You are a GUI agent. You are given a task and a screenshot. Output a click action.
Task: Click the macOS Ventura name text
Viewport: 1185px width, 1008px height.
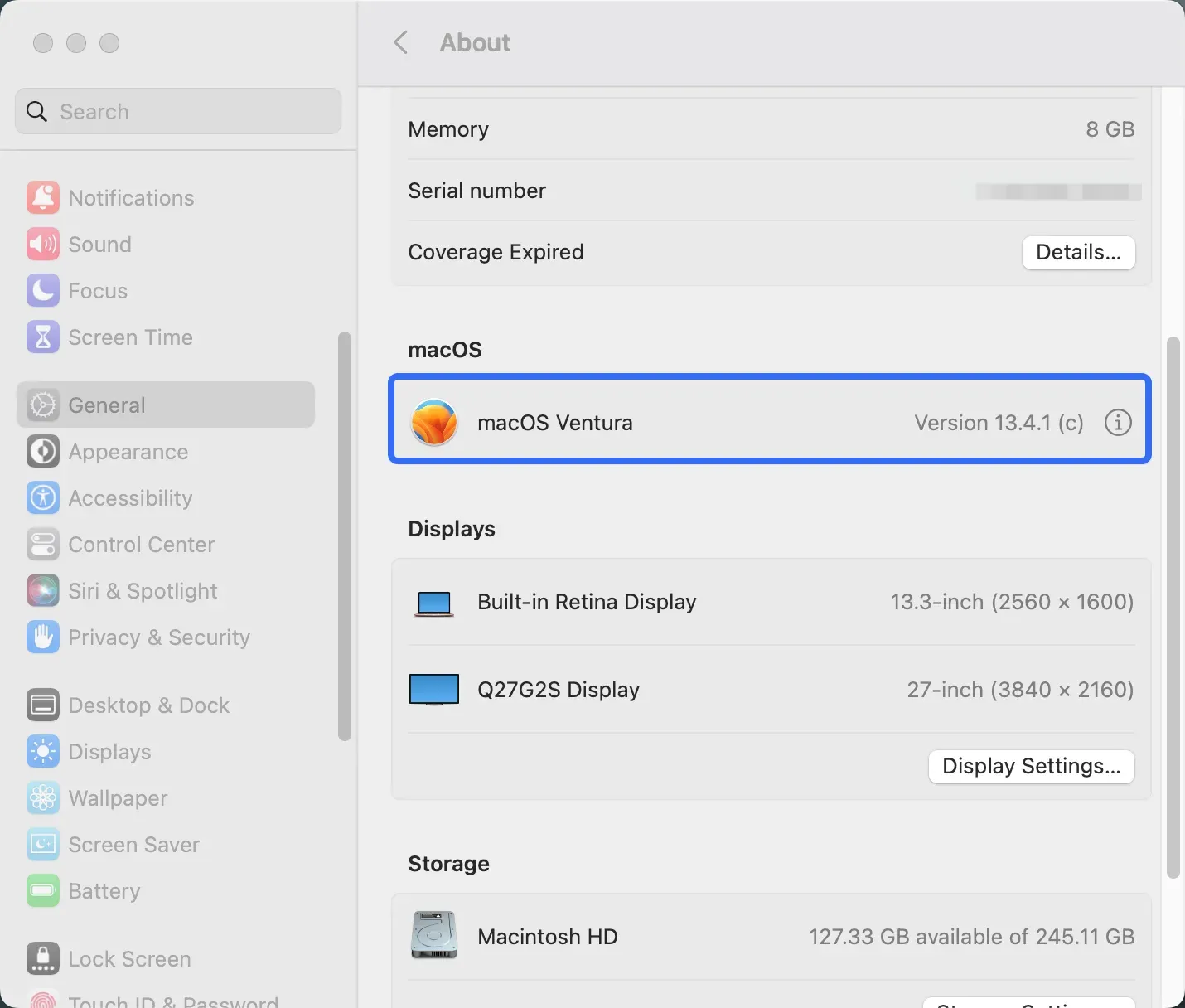point(555,423)
